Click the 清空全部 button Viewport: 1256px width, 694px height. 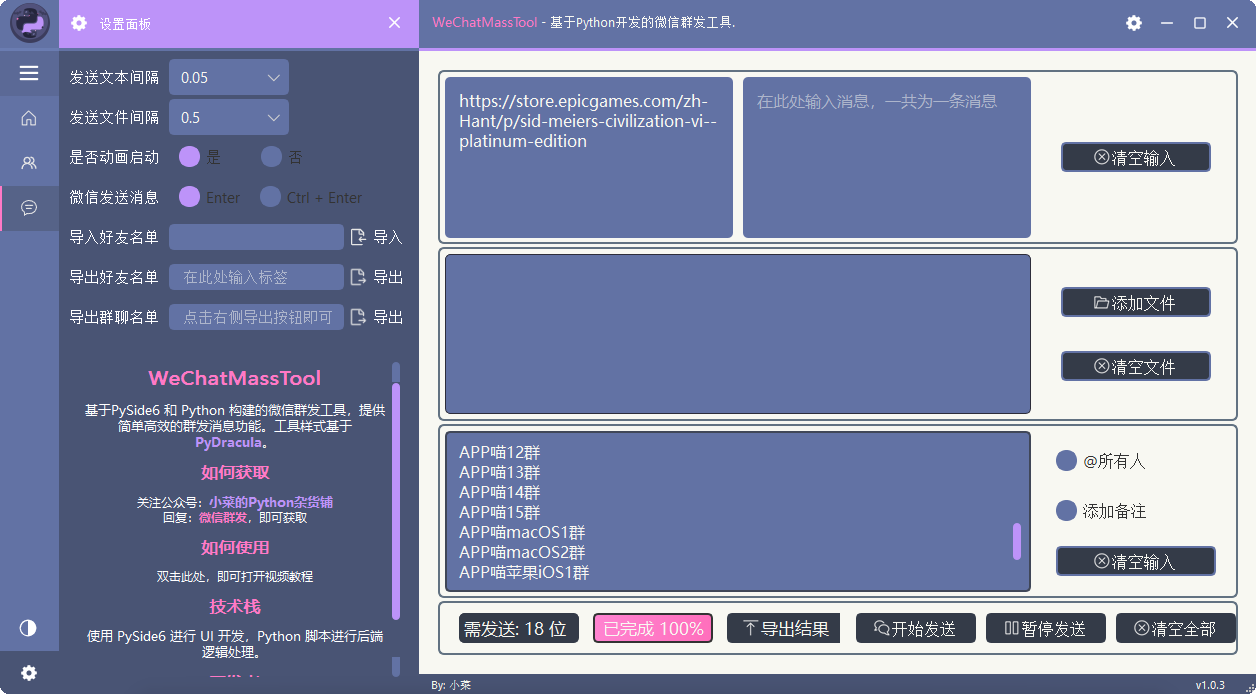[1176, 628]
